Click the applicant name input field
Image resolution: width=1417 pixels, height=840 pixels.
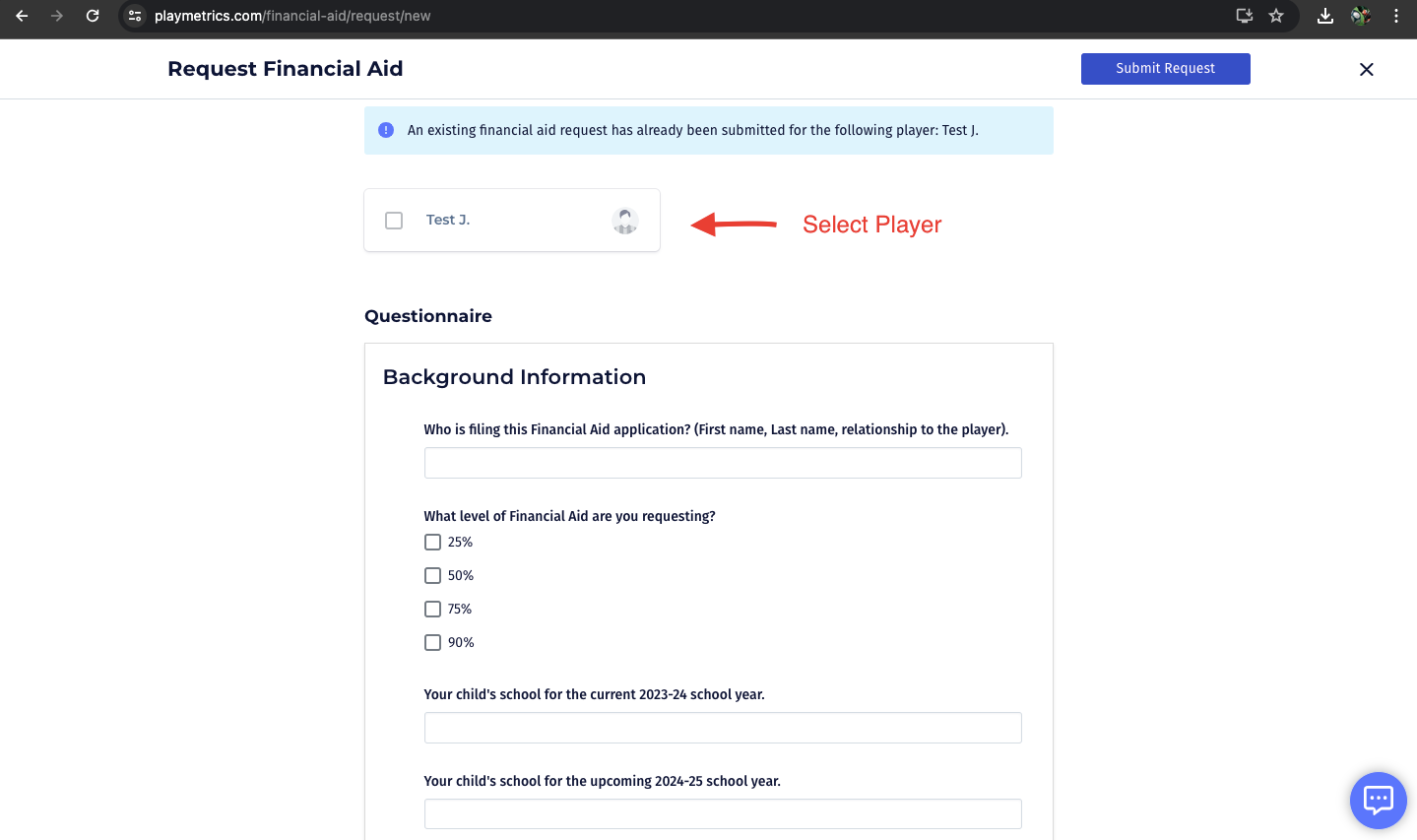pos(723,463)
